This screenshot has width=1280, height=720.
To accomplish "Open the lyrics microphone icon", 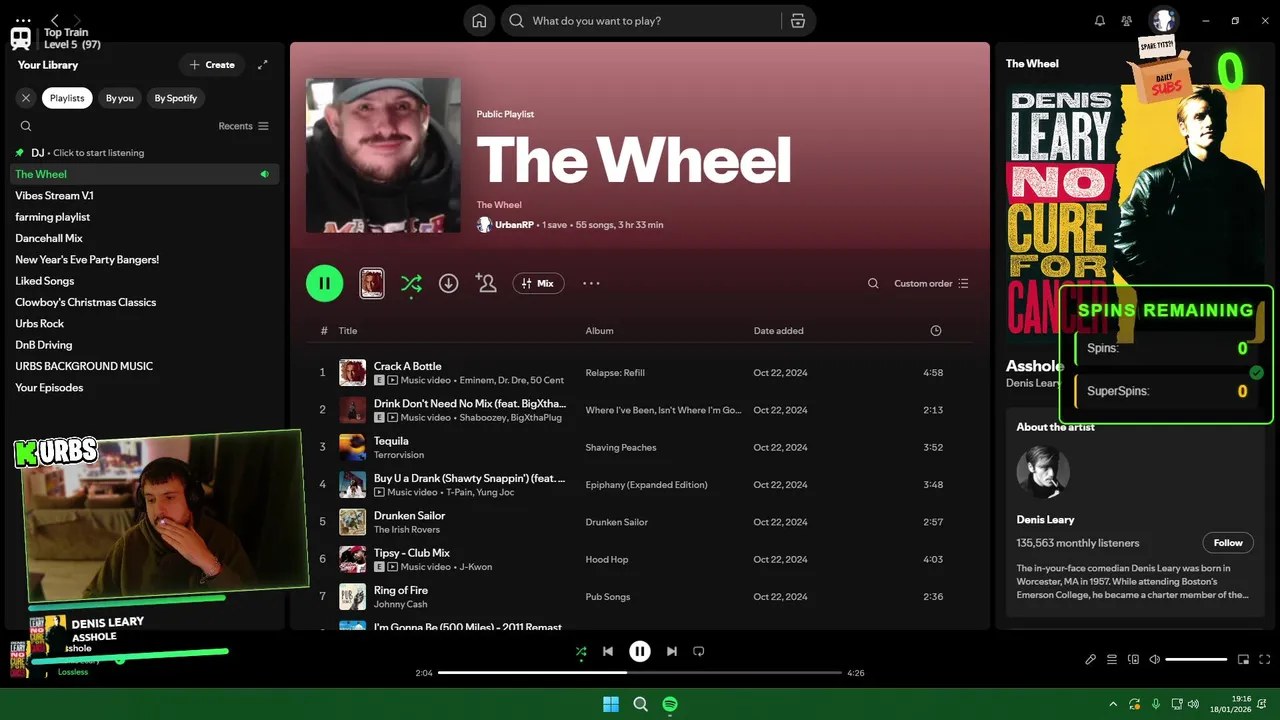I will click(1091, 659).
